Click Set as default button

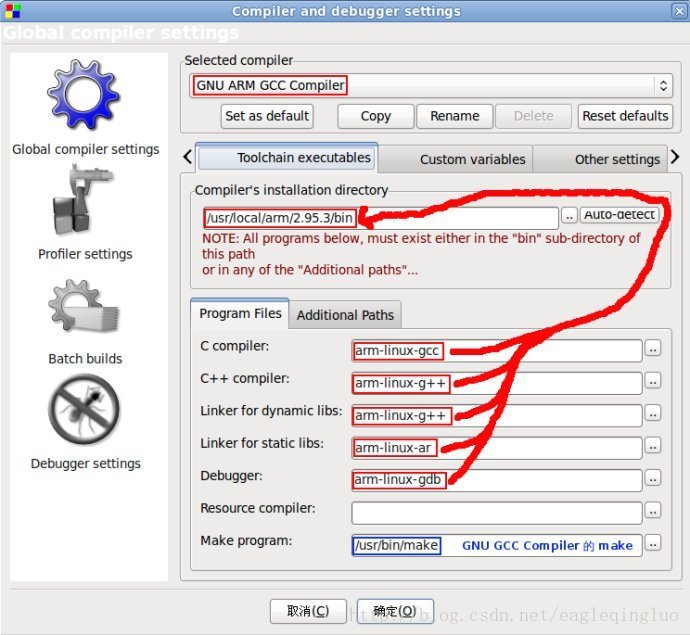click(x=267, y=116)
